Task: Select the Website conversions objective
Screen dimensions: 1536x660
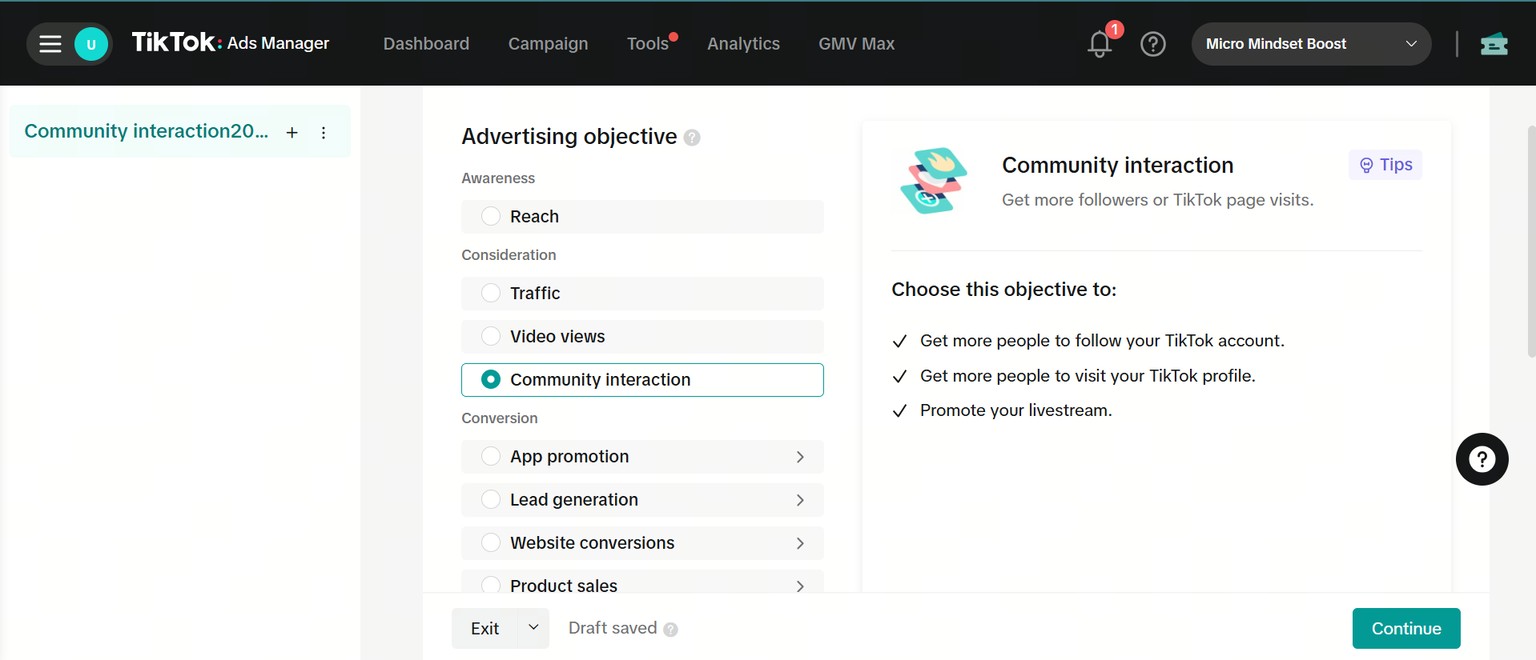Action: coord(642,543)
